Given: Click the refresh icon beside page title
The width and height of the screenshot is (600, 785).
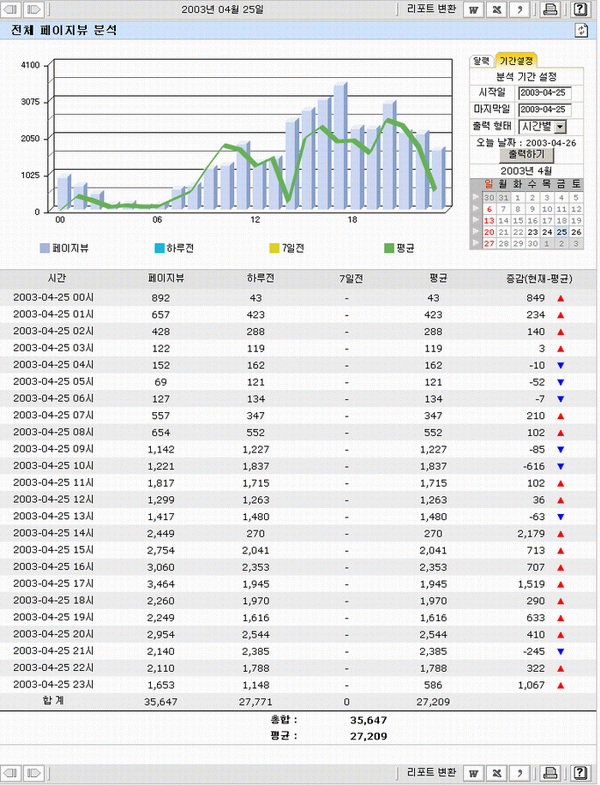Looking at the screenshot, I should [580, 31].
